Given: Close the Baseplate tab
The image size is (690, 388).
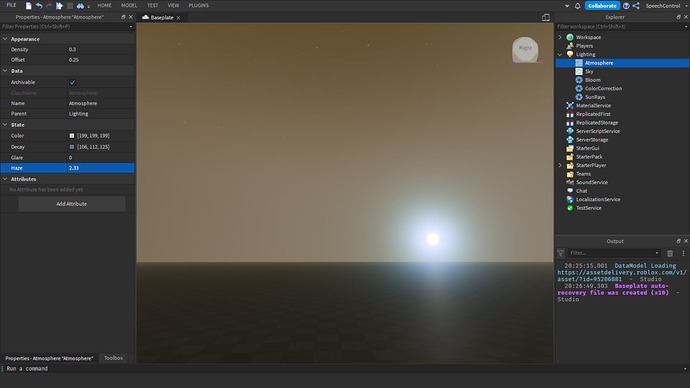Looking at the screenshot, I should pyautogui.click(x=178, y=18).
